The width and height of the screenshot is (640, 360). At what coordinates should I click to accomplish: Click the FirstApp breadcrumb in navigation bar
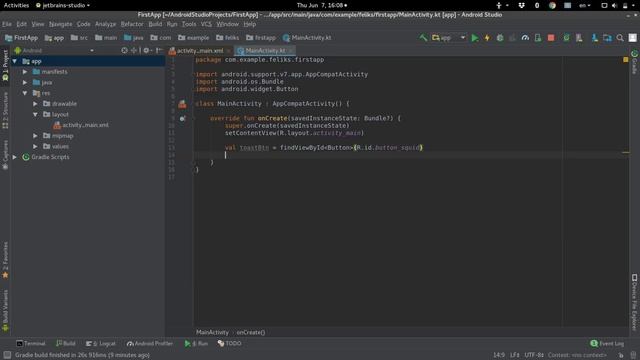21,38
